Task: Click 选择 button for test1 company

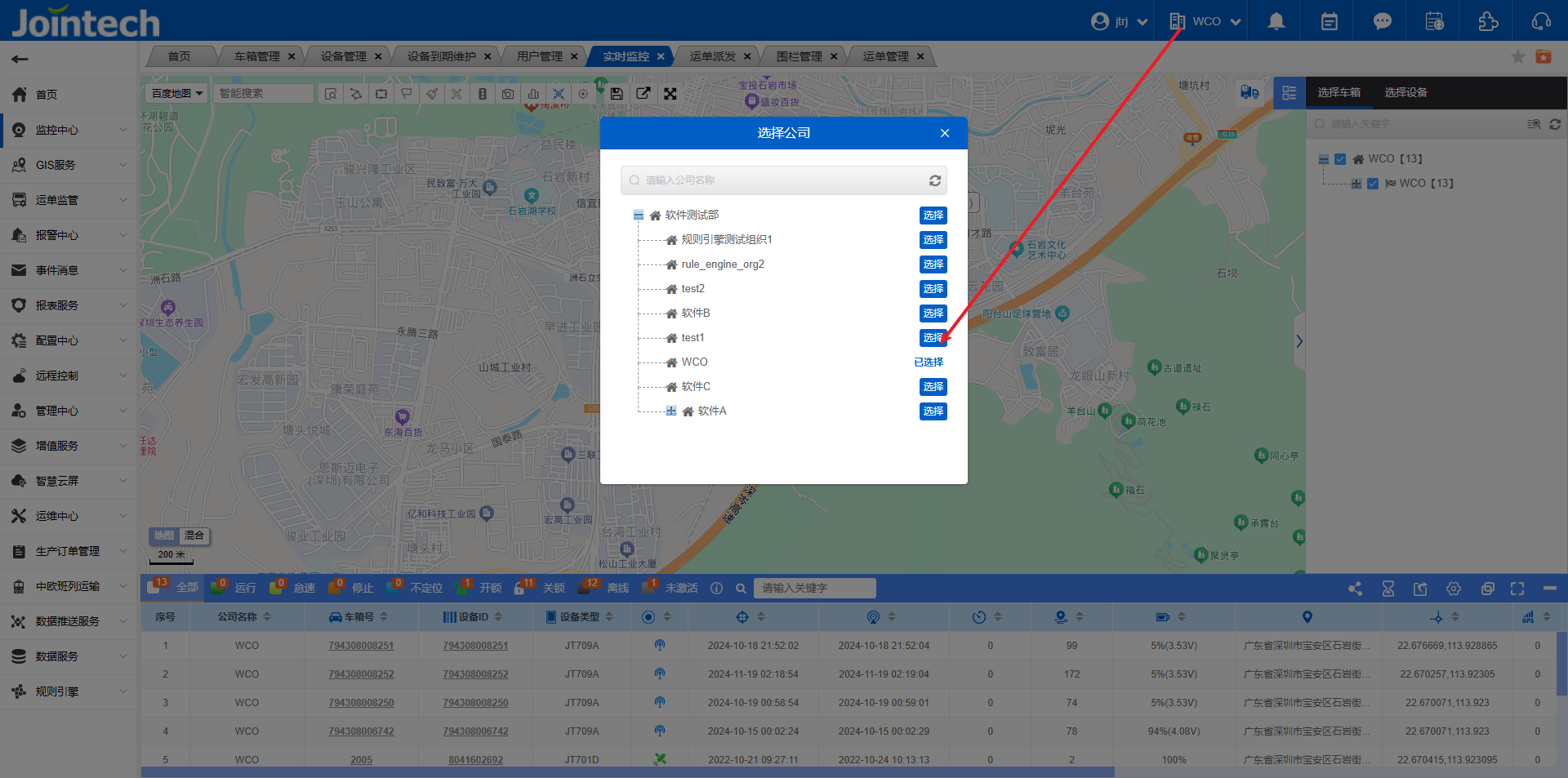Action: pos(933,338)
